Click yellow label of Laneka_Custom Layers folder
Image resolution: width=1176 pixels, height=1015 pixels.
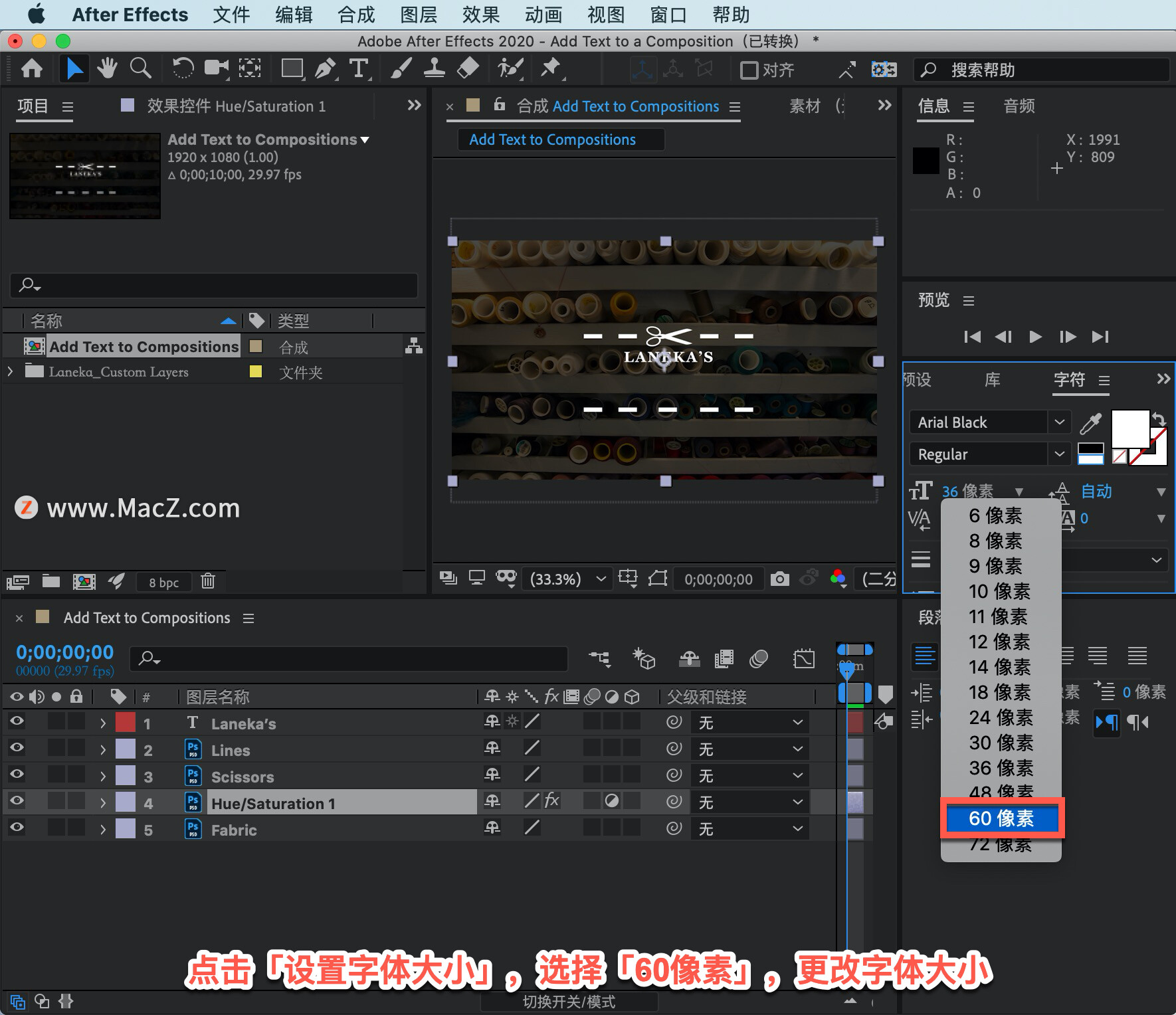[x=255, y=371]
